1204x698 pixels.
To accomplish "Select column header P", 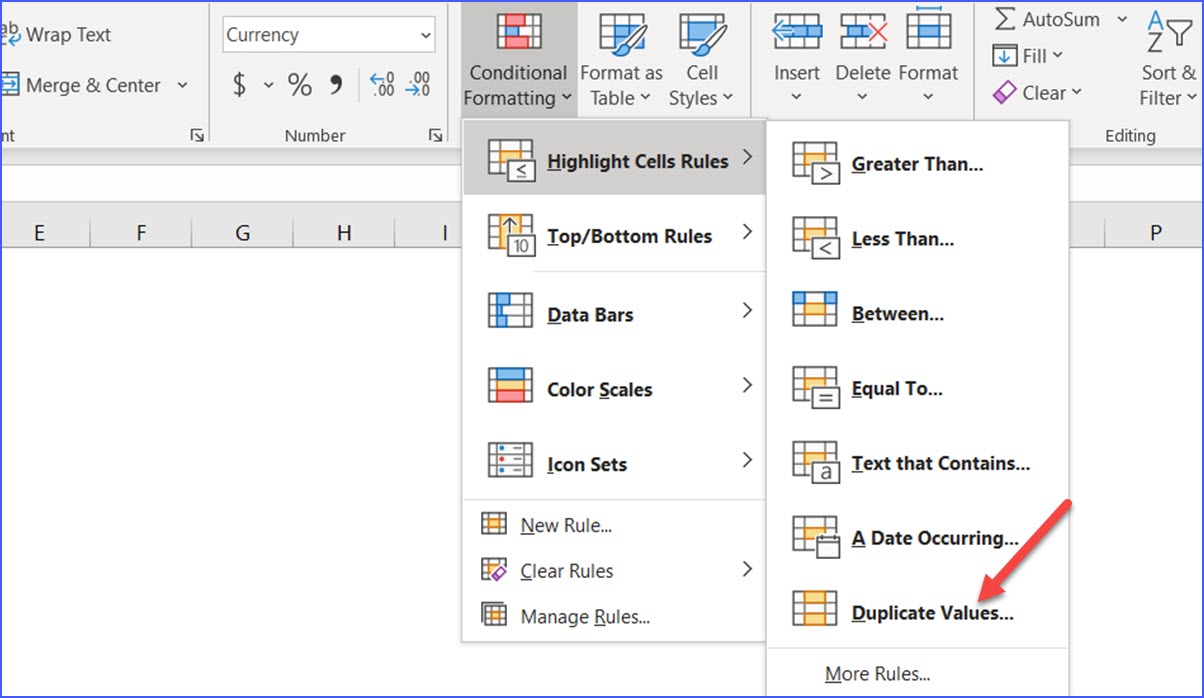I will [1155, 231].
